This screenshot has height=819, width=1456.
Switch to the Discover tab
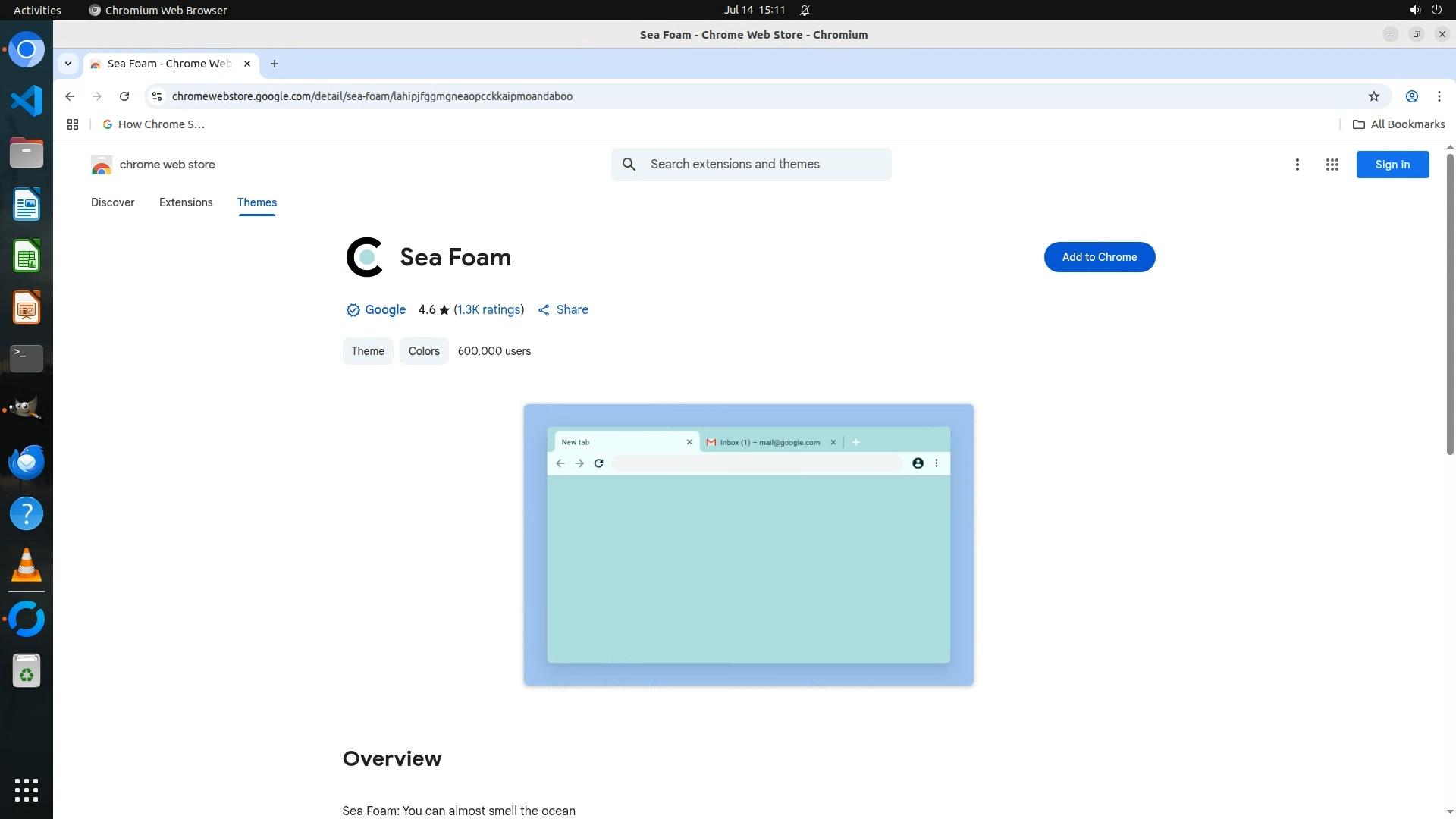click(112, 202)
